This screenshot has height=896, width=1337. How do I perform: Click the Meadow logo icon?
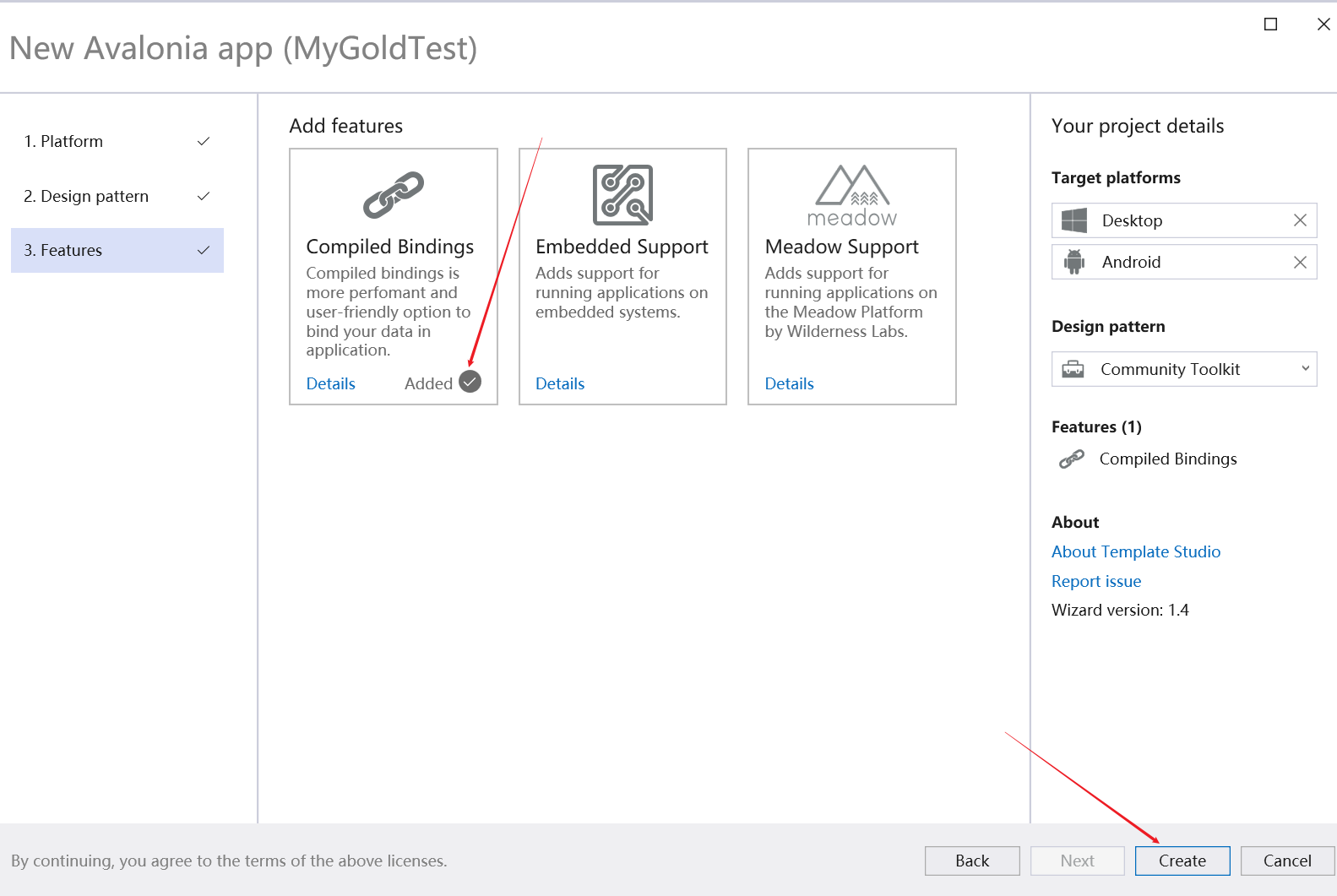coord(851,196)
